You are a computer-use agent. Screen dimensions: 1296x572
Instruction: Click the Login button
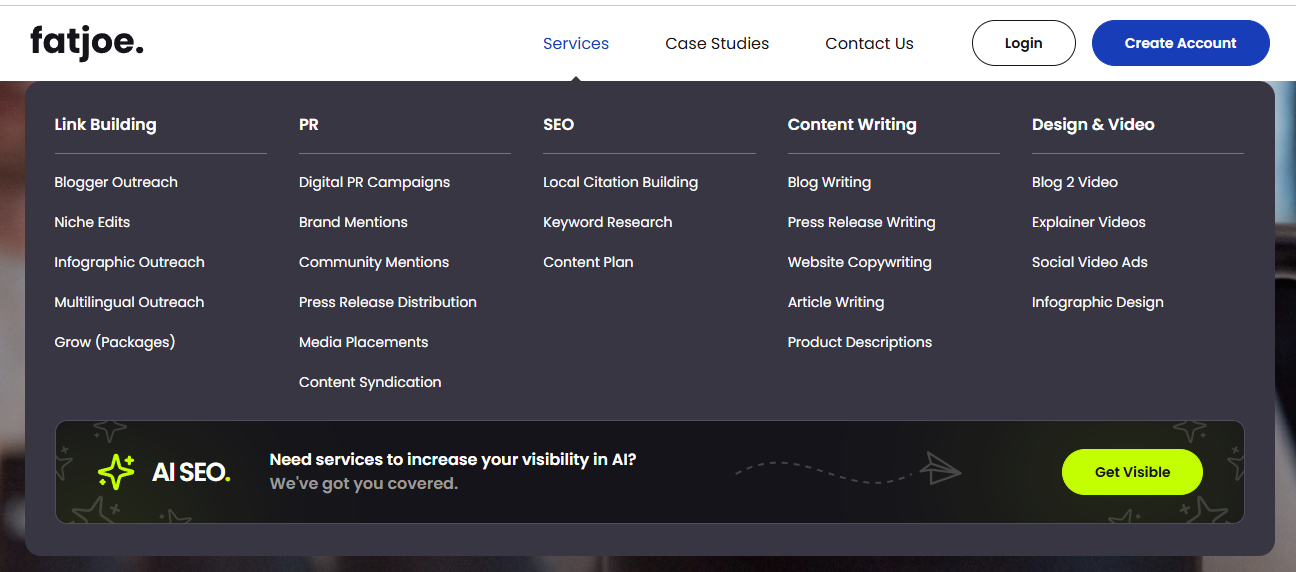click(1023, 43)
